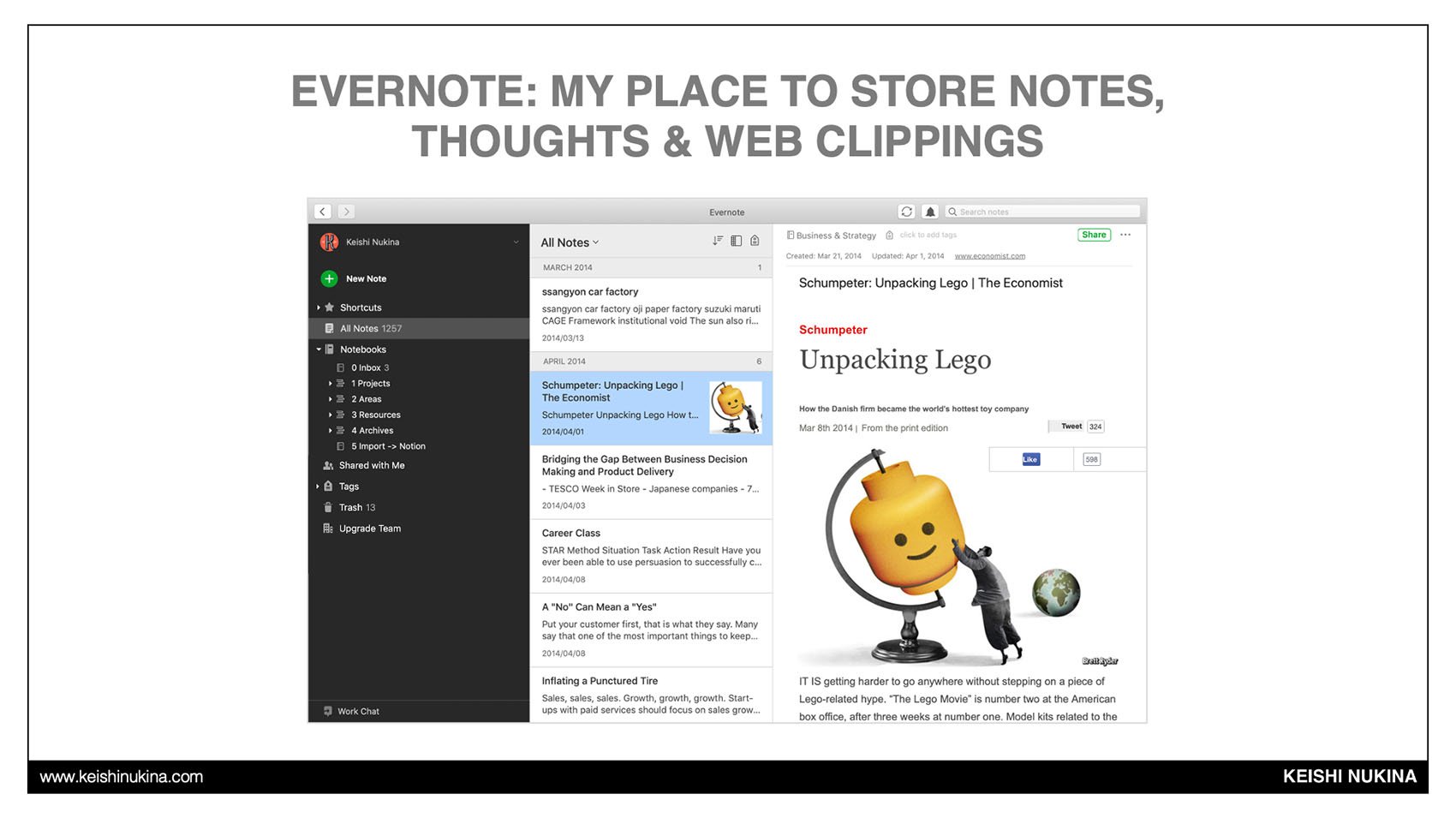The height and width of the screenshot is (818, 1456).
Task: Click the Business & Strategy notebook selector
Action: point(832,235)
